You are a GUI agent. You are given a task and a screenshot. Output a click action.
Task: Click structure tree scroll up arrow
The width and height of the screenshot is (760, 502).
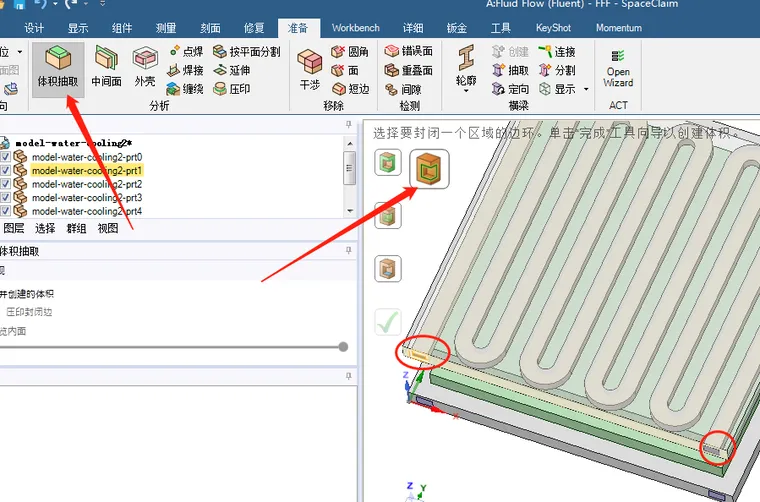(349, 143)
